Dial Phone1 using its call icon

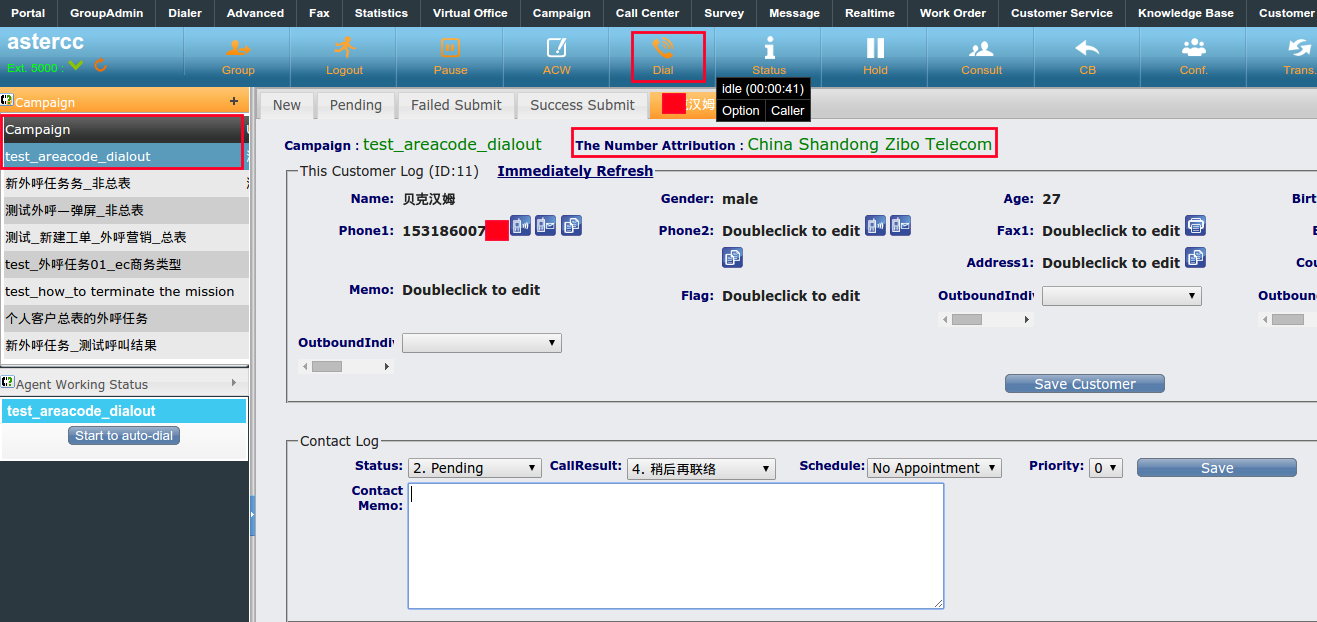520,226
